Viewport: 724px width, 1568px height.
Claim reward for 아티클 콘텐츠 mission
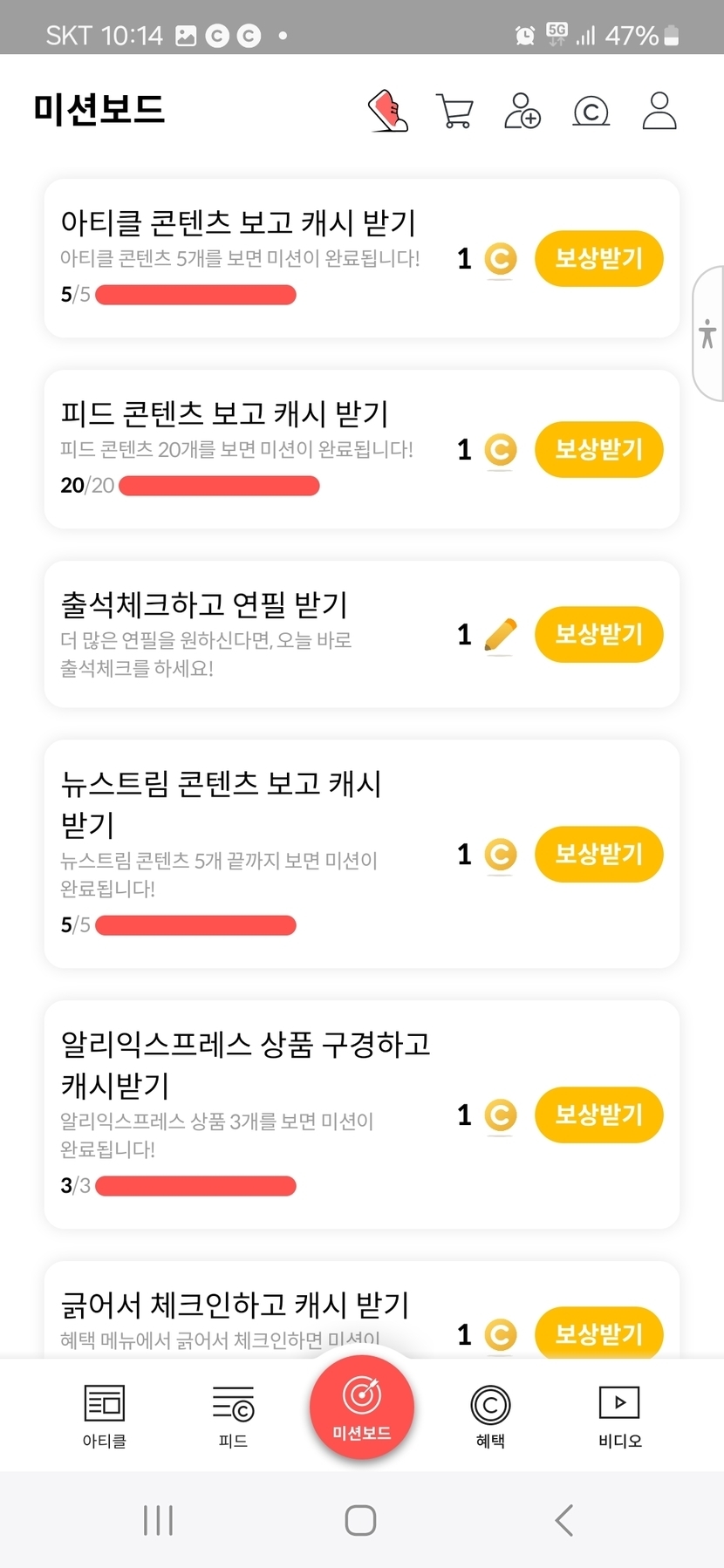pos(598,258)
